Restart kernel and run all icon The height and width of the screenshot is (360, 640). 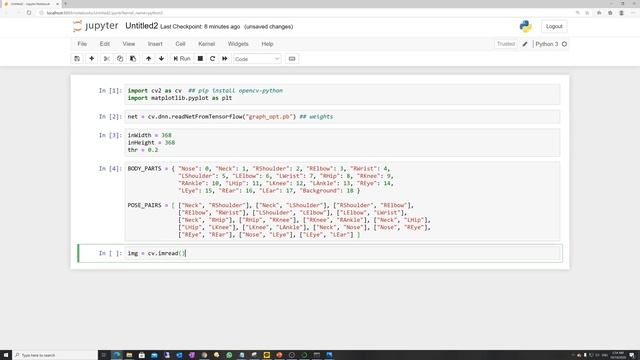[224, 59]
